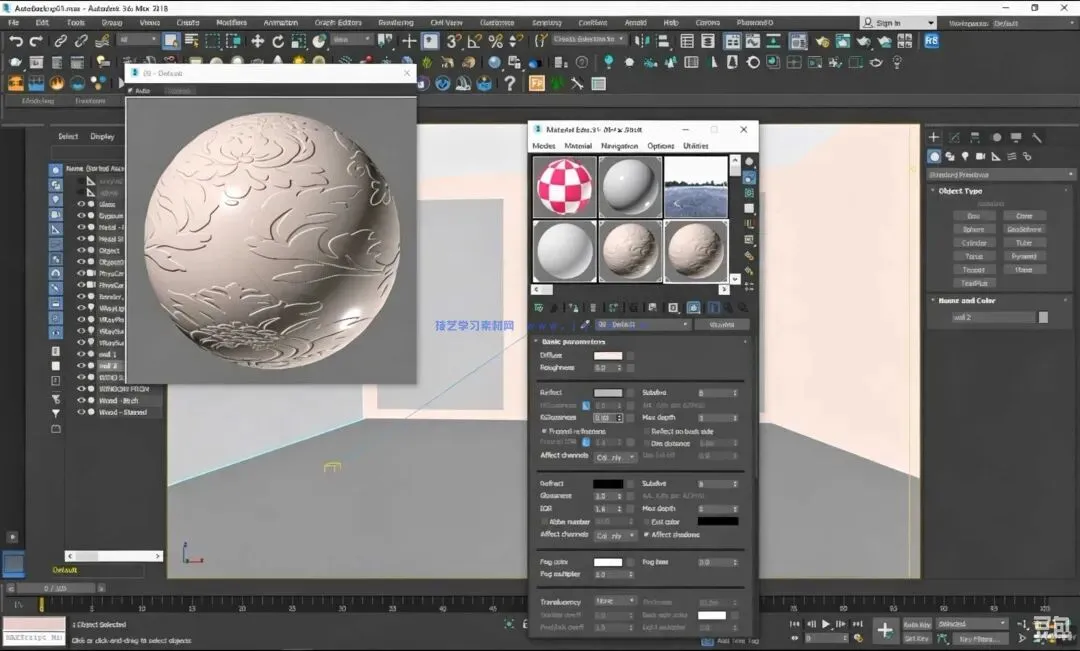This screenshot has height=651, width=1080.
Task: Click the Geometry category circle in command panel
Action: click(x=935, y=156)
